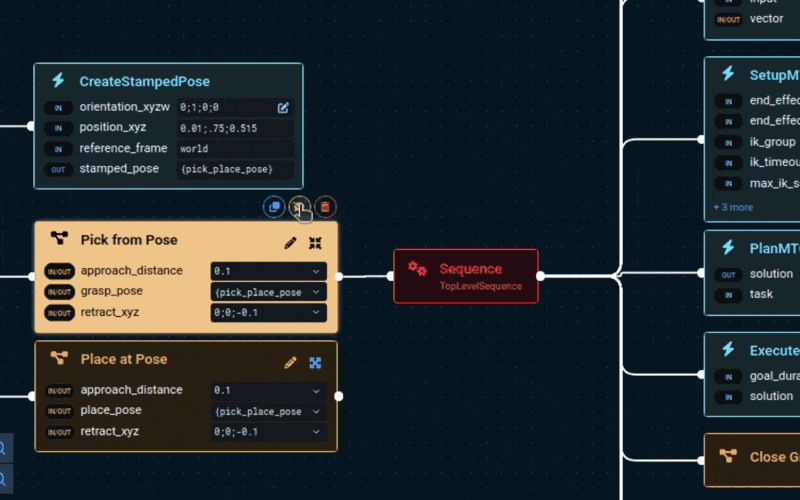The width and height of the screenshot is (800, 500).
Task: Expand the '+ 3 more' ports link
Action: (x=733, y=207)
